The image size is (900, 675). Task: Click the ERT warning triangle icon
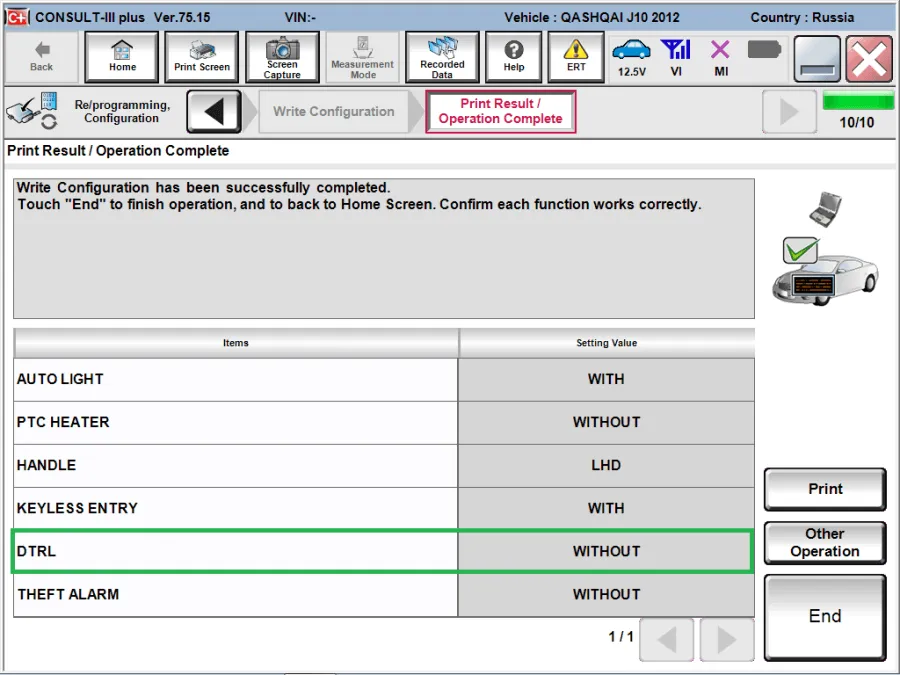(x=576, y=57)
